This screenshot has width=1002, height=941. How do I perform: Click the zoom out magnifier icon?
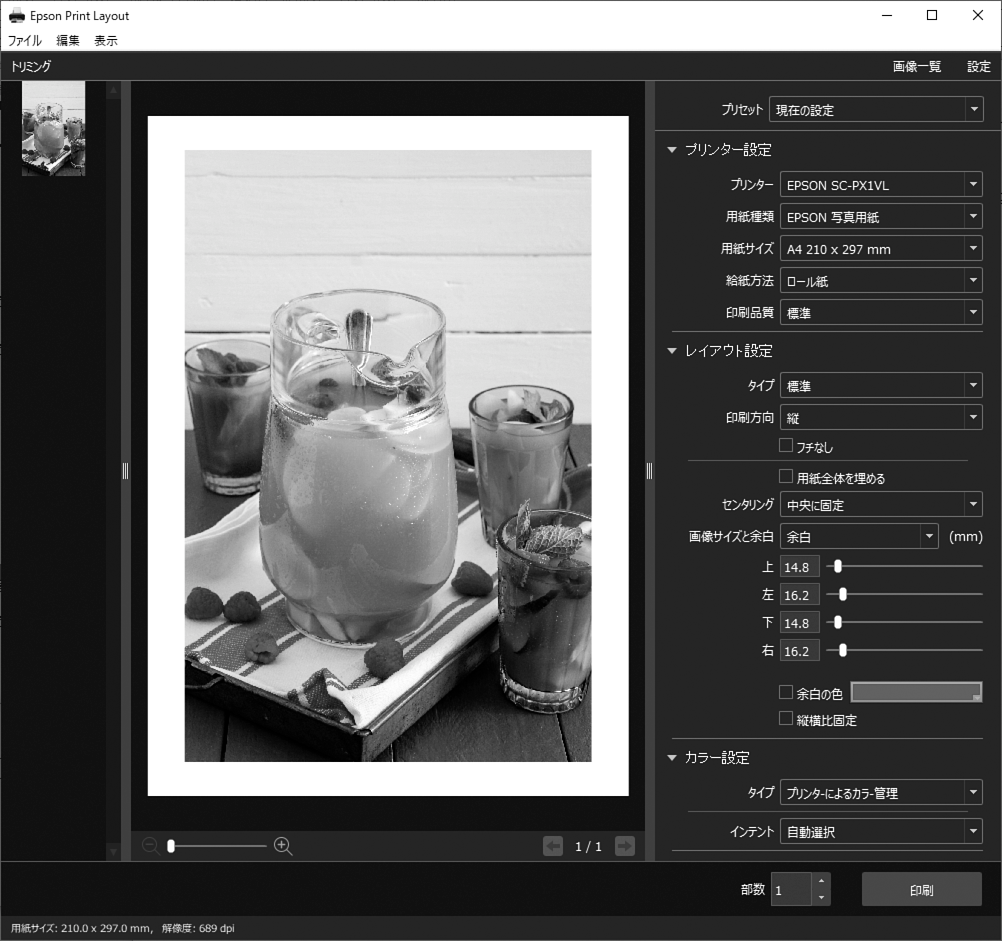pyautogui.click(x=151, y=846)
